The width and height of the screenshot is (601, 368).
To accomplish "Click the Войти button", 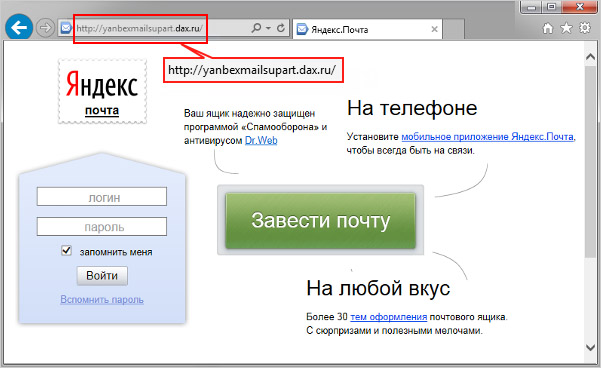I will pyautogui.click(x=102, y=276).
